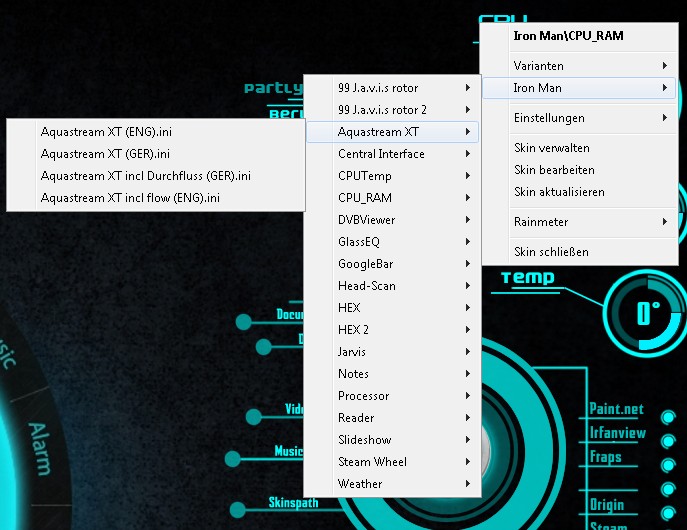Expand the arrow beside Notes
Screen dimensions: 687x530
468,374
